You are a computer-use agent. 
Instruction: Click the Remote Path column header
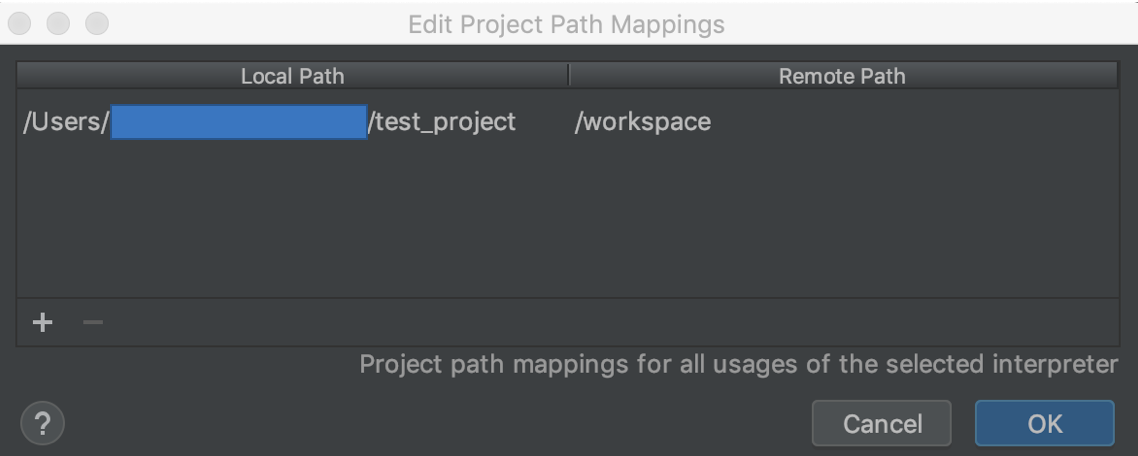coord(842,76)
